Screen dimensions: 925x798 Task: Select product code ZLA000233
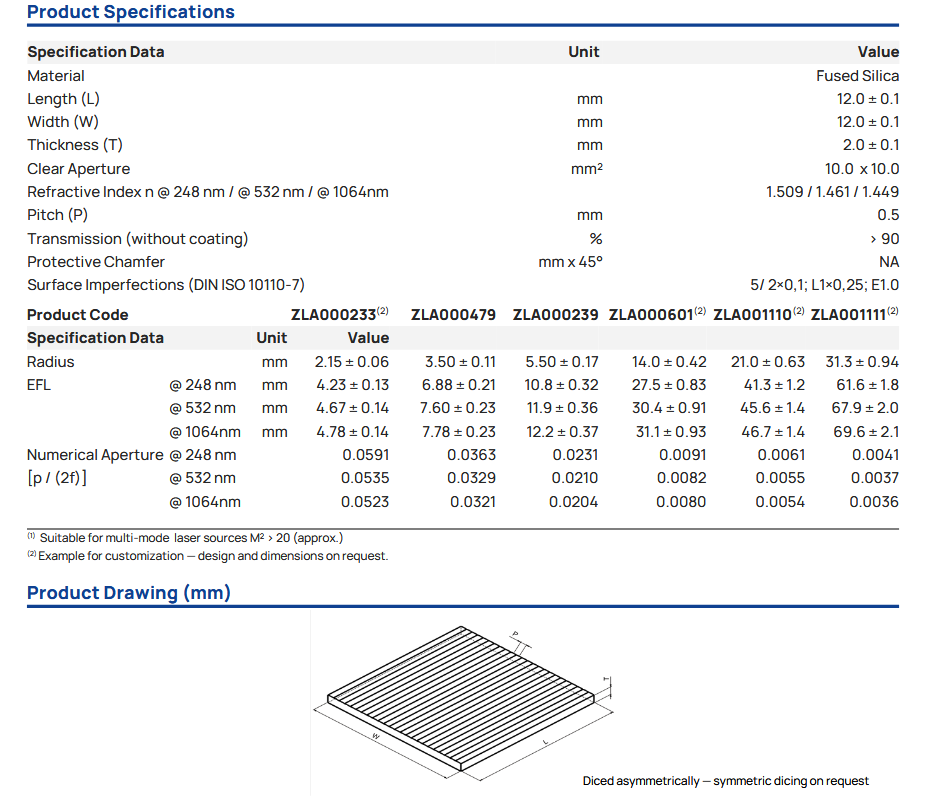pos(335,315)
